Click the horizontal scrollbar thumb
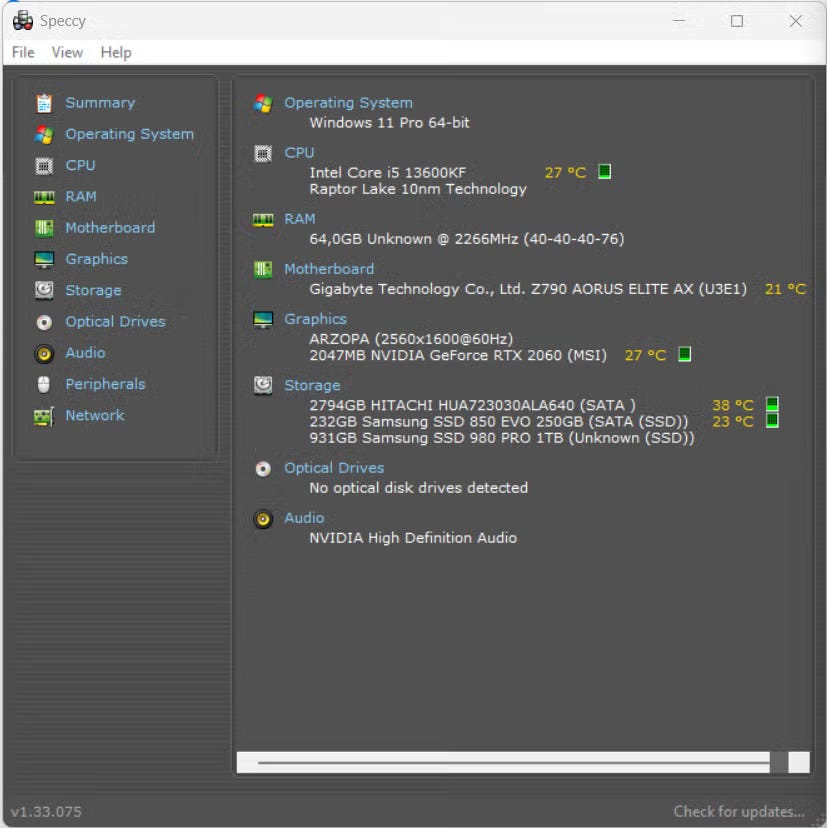The image size is (827, 828). coord(779,762)
